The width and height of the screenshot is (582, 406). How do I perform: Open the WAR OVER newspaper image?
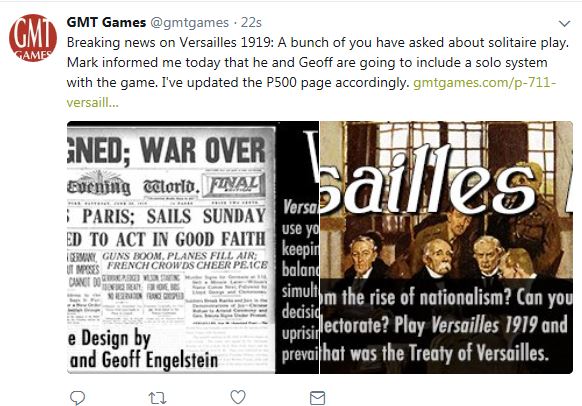tap(193, 247)
